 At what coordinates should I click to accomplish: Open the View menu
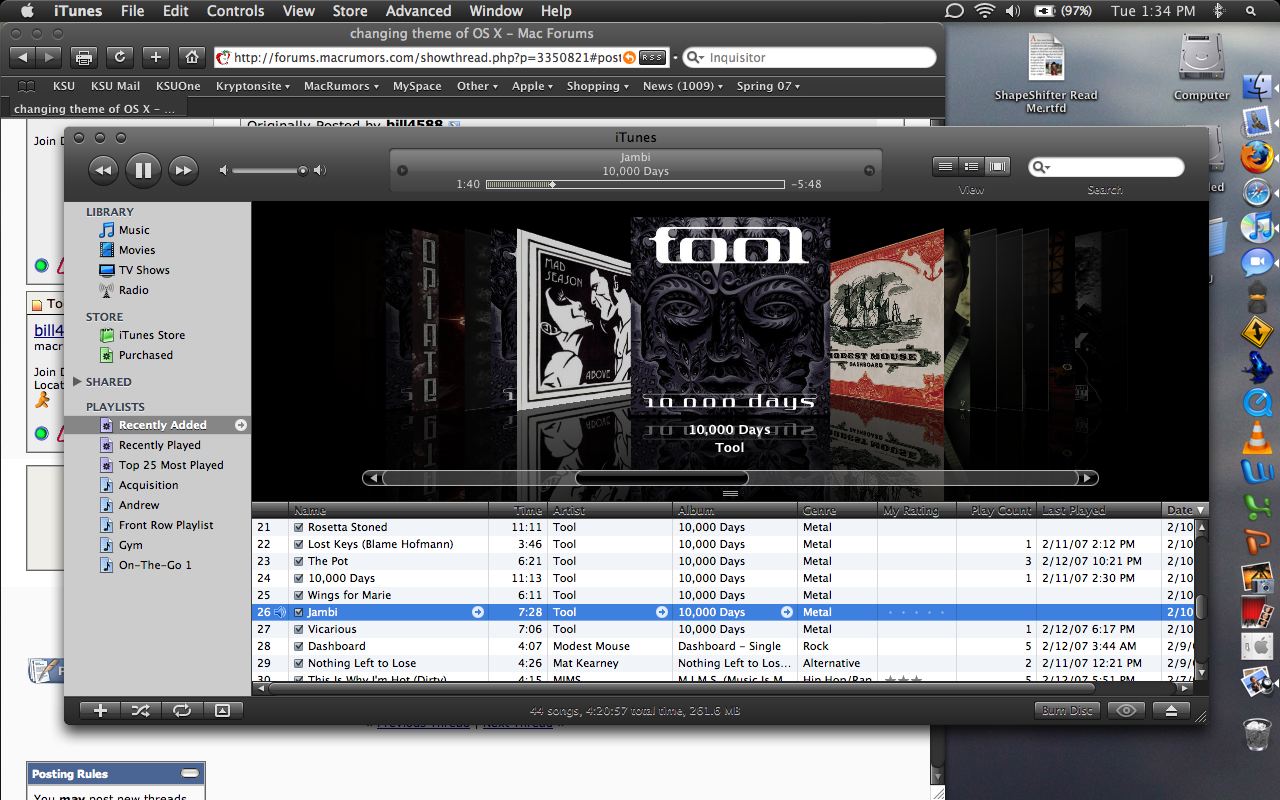coord(298,11)
